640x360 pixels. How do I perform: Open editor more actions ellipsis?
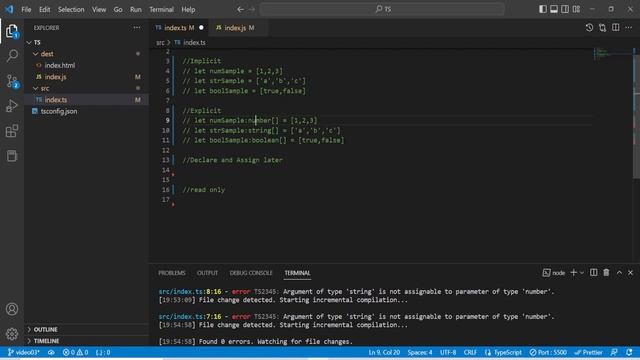click(x=629, y=28)
